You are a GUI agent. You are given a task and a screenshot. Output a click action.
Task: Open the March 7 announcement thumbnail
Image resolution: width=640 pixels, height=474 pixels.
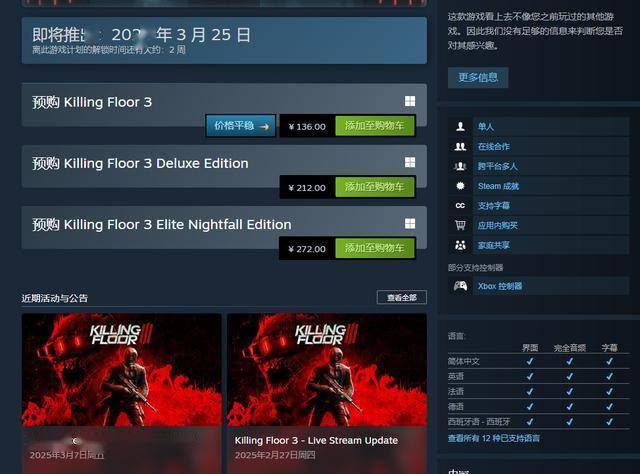[122, 370]
